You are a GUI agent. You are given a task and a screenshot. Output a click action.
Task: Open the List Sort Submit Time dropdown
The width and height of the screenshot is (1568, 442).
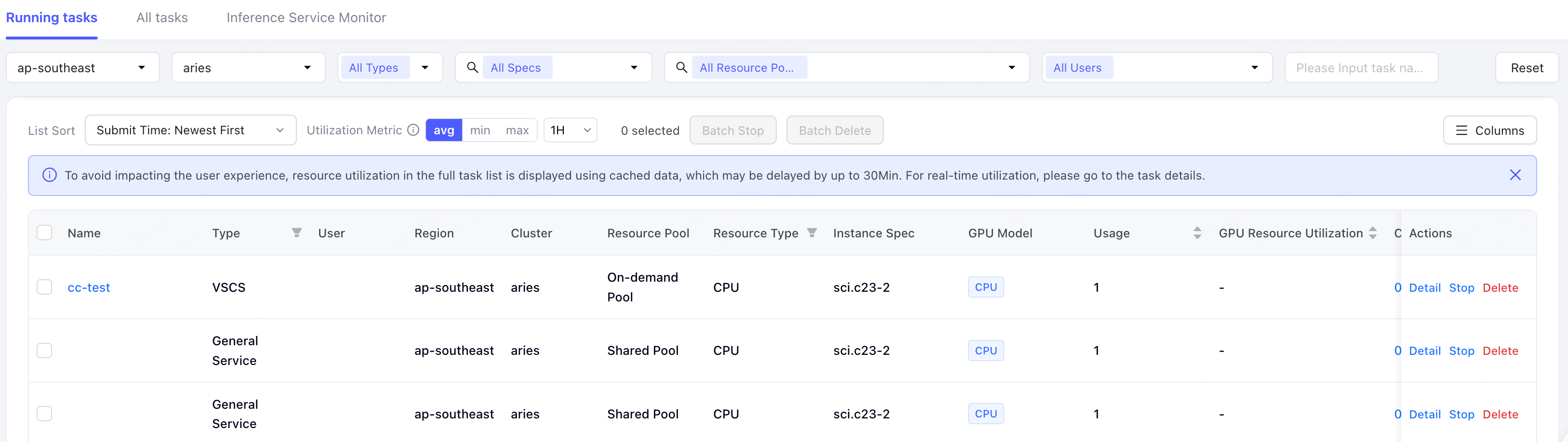coord(190,130)
